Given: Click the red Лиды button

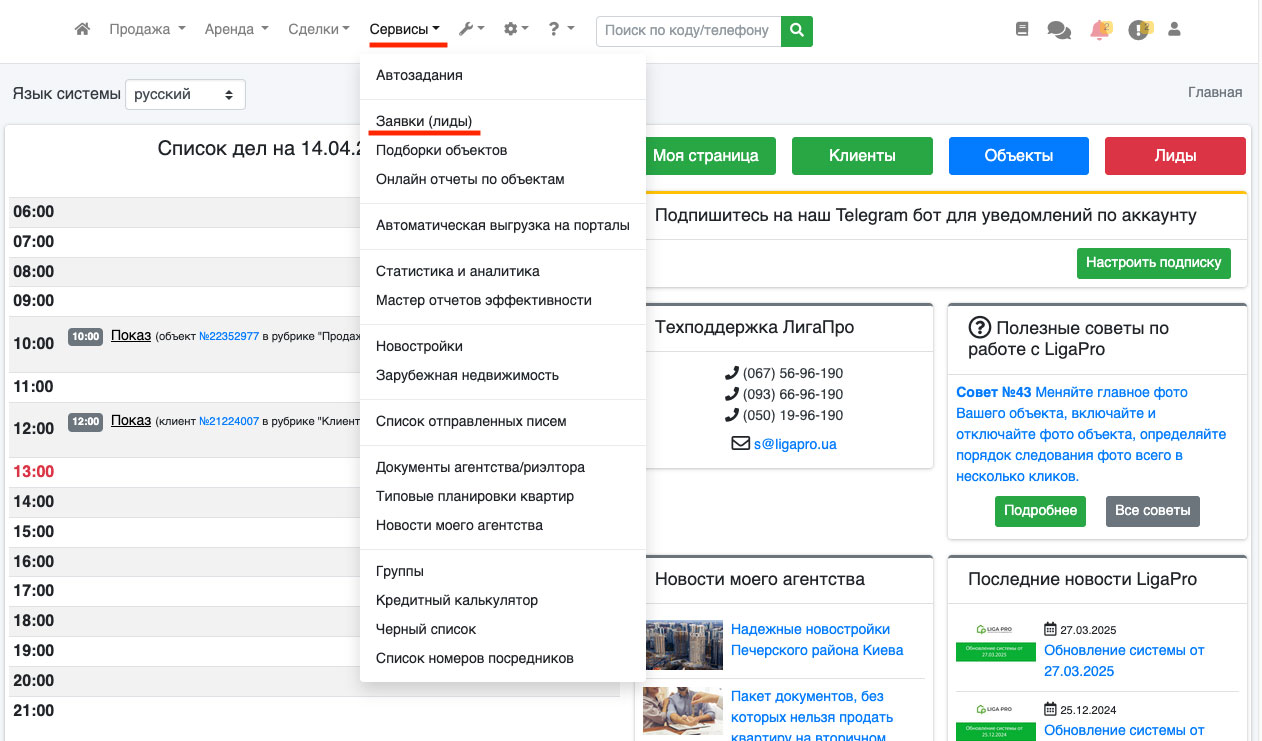Looking at the screenshot, I should pos(1175,156).
